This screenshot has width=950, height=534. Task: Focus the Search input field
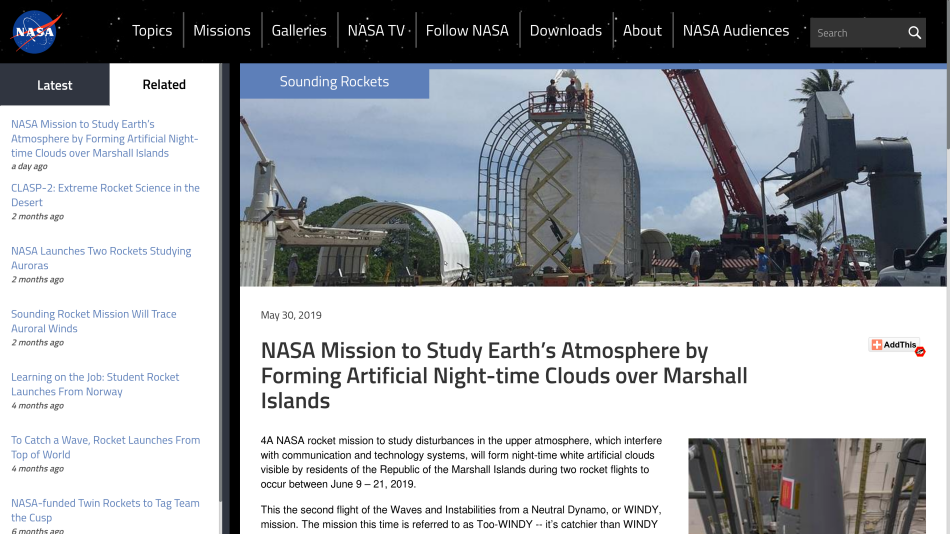click(857, 33)
